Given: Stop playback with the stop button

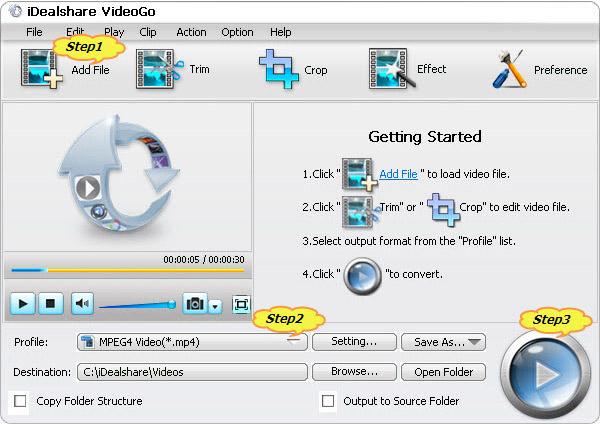Looking at the screenshot, I should coord(50,304).
